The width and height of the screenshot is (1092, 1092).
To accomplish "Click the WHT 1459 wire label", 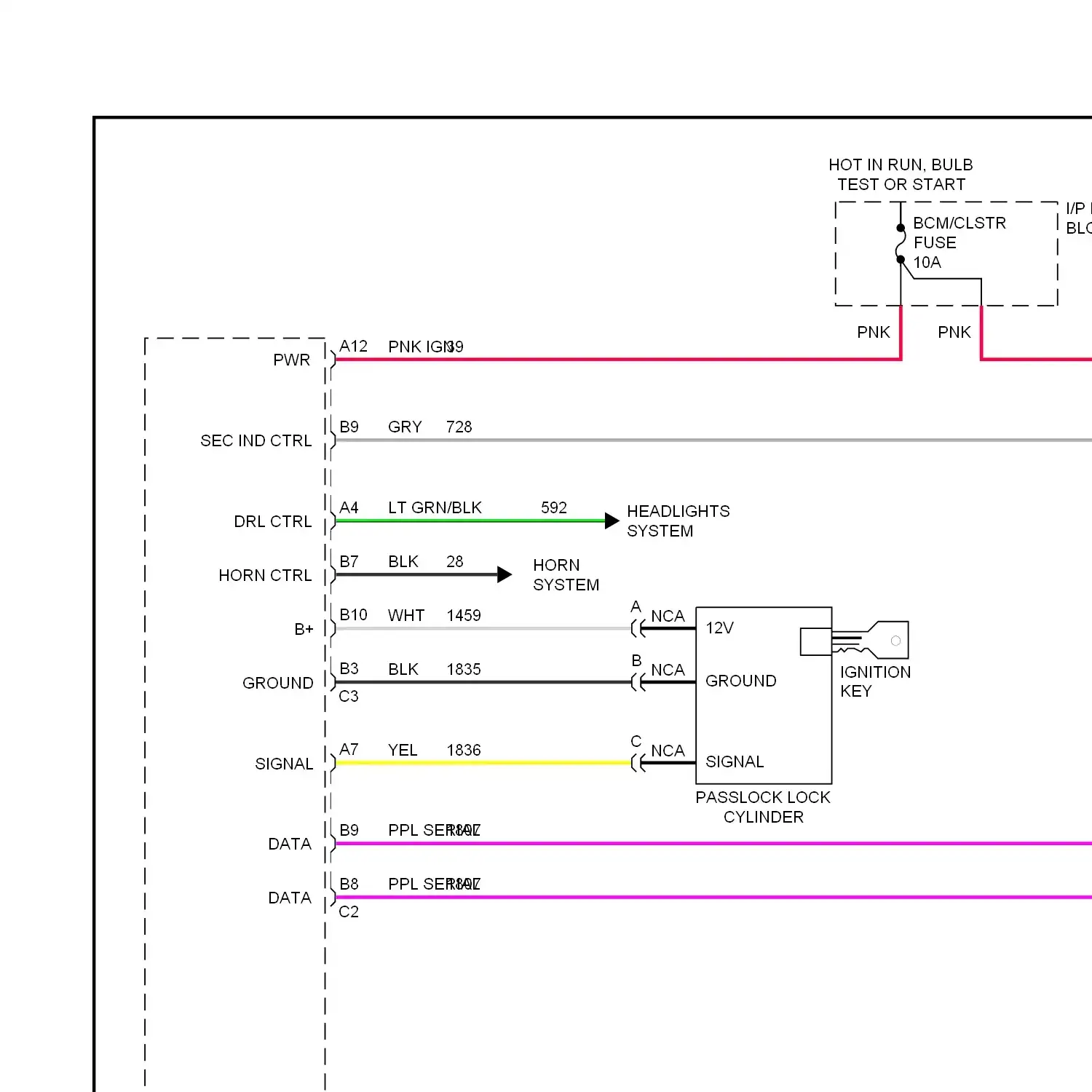I will coord(434,615).
